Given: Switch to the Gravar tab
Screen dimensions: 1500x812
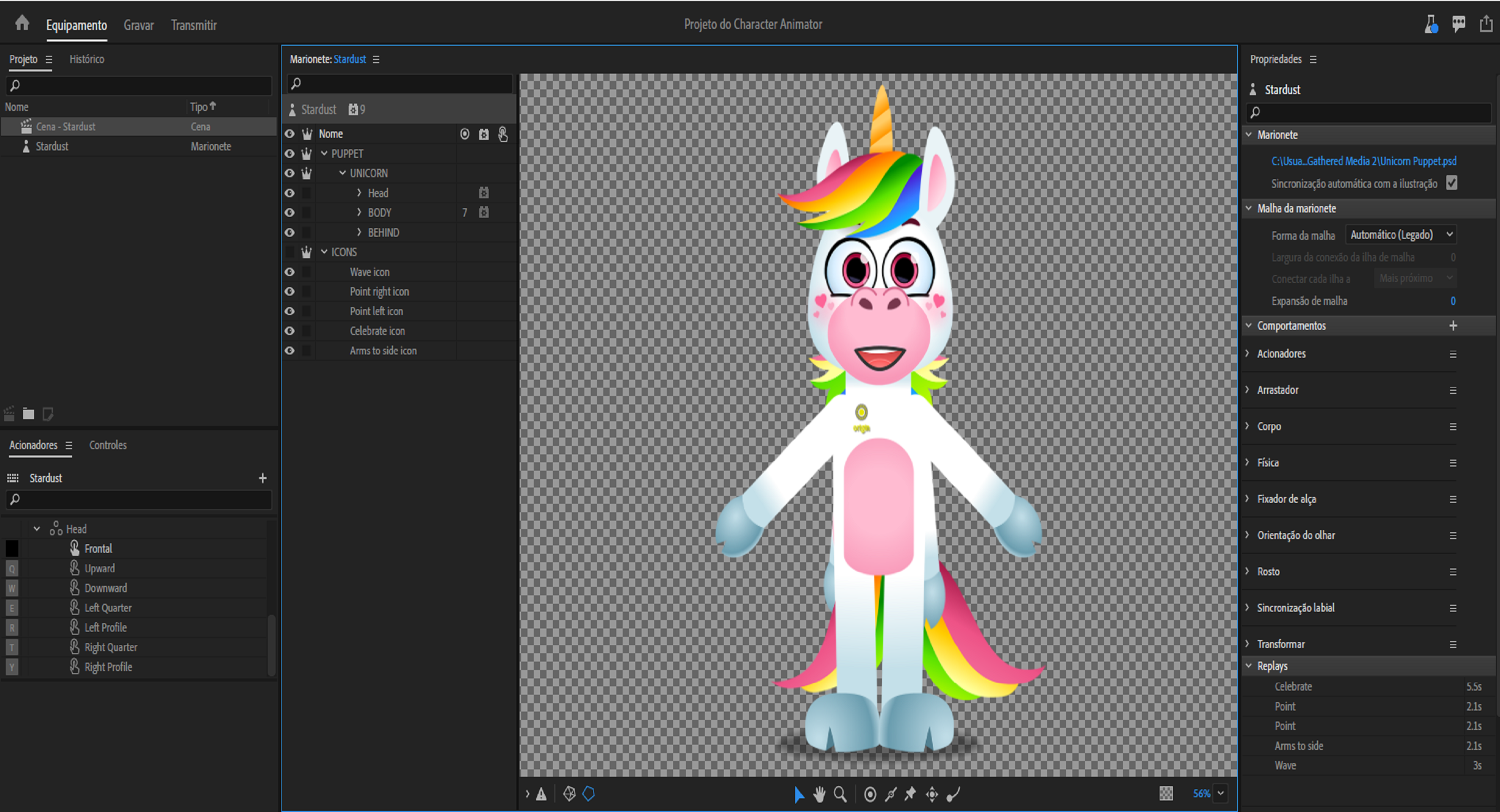Looking at the screenshot, I should (x=138, y=25).
